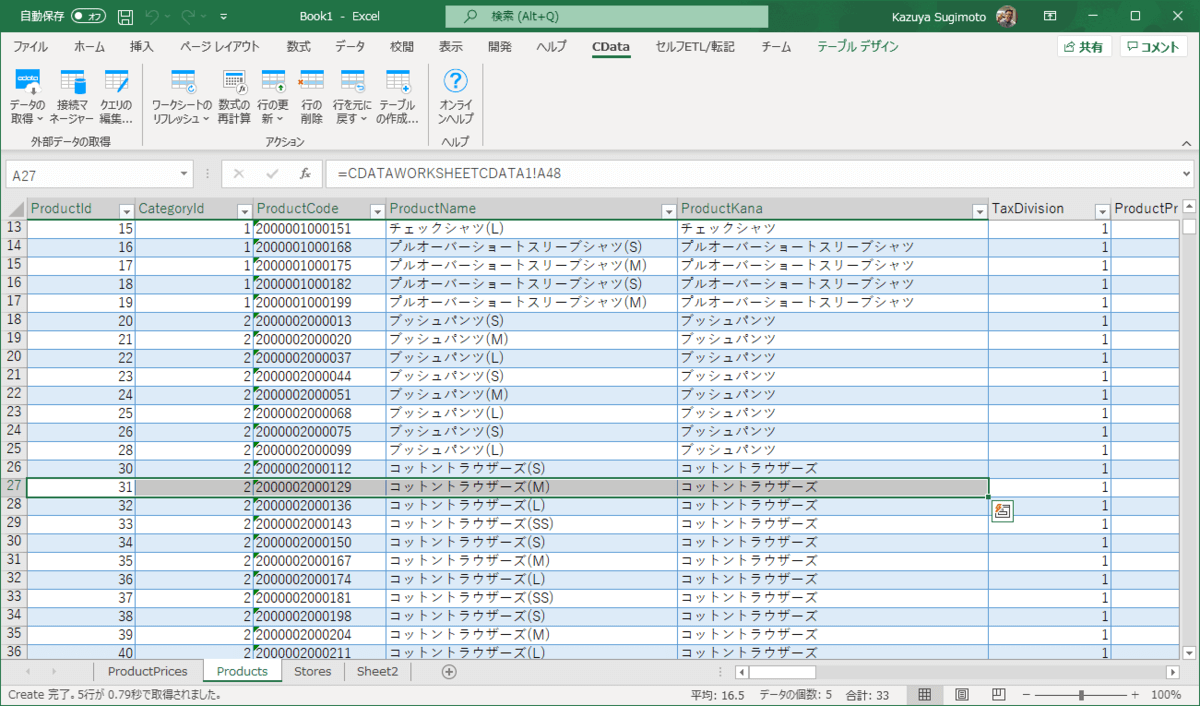Switch to Page Break Preview in the status bar
Screen dimensions: 1200x706
click(x=997, y=695)
